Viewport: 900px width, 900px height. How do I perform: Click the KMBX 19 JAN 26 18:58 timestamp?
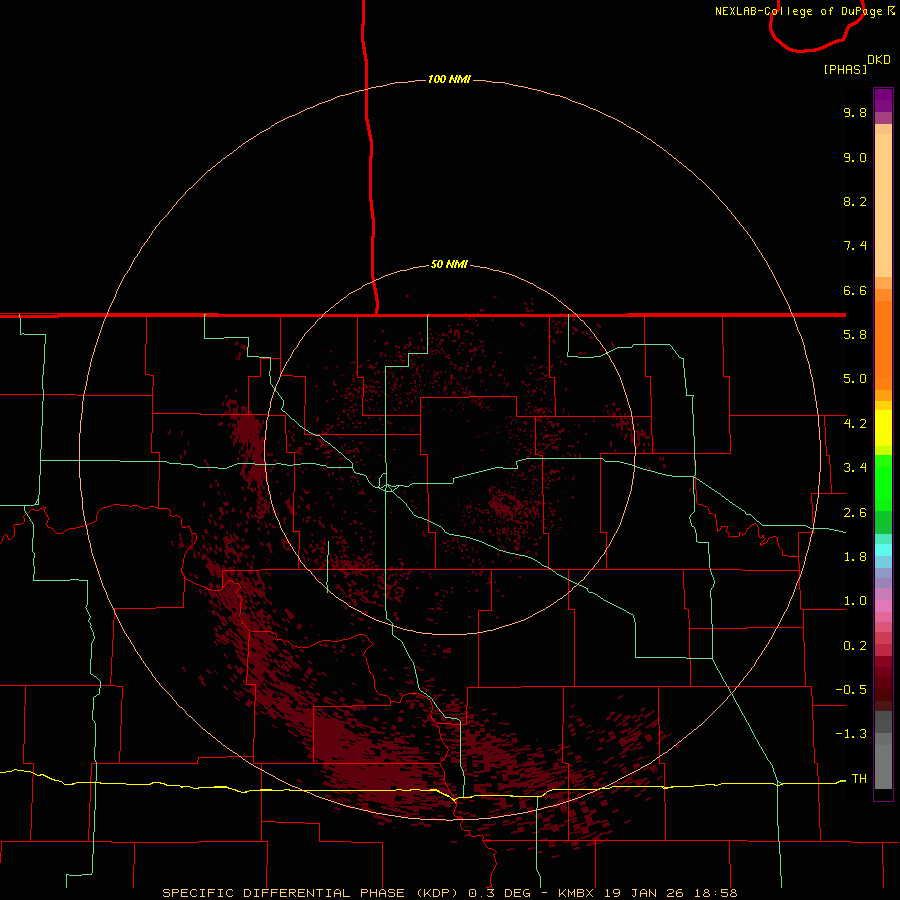(x=647, y=893)
